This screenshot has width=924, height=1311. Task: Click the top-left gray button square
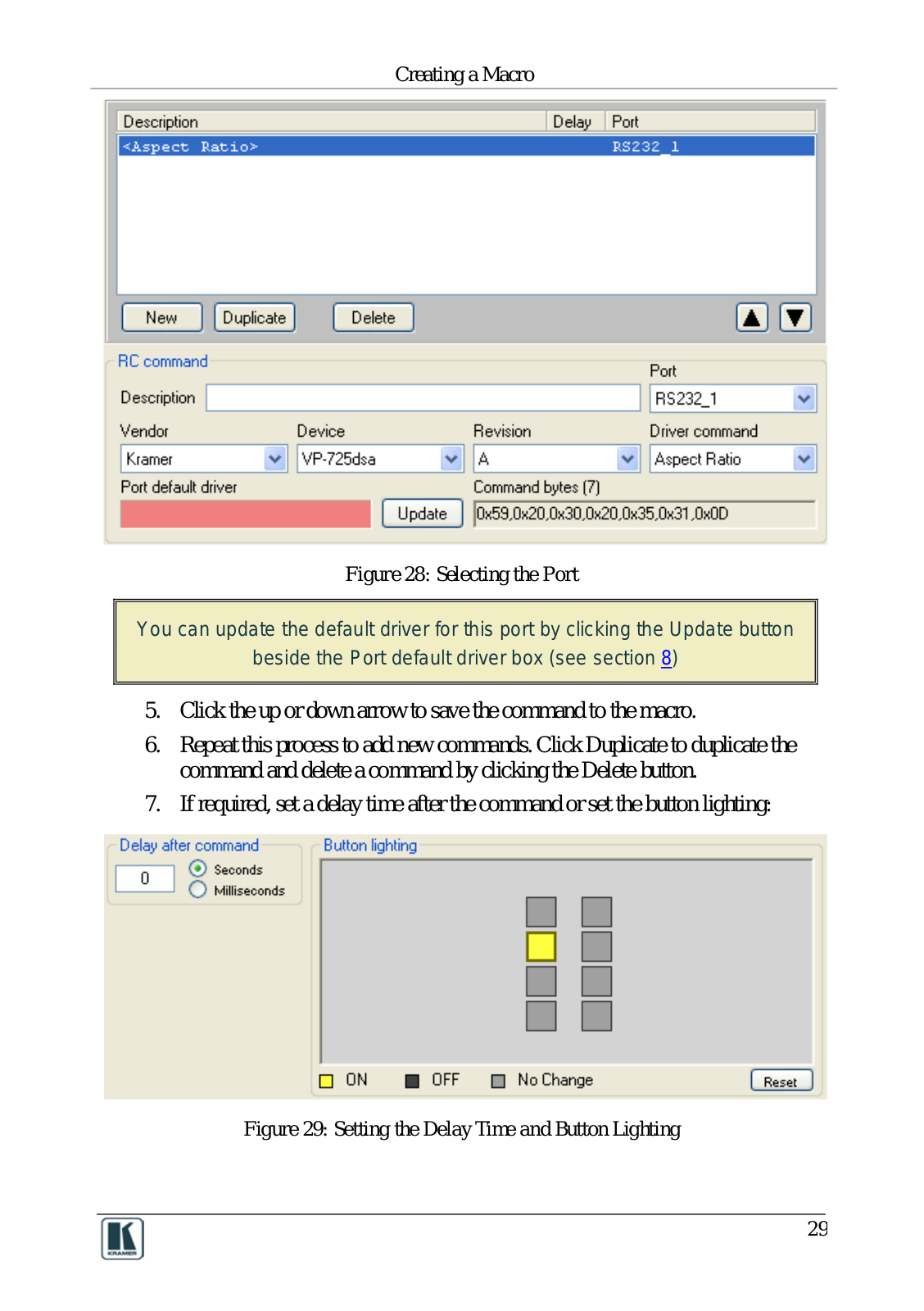point(541,911)
